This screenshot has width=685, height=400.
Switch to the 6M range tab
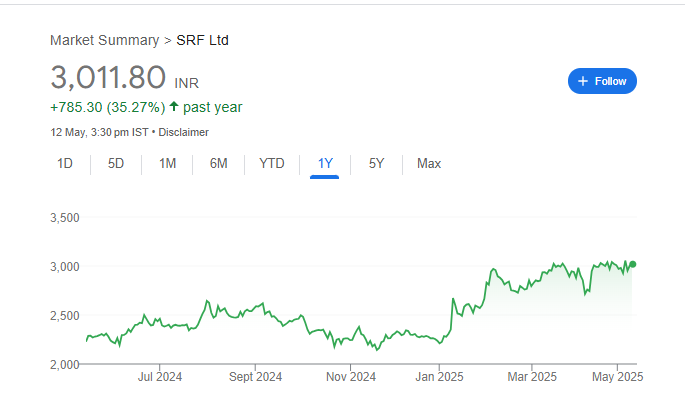tap(218, 163)
